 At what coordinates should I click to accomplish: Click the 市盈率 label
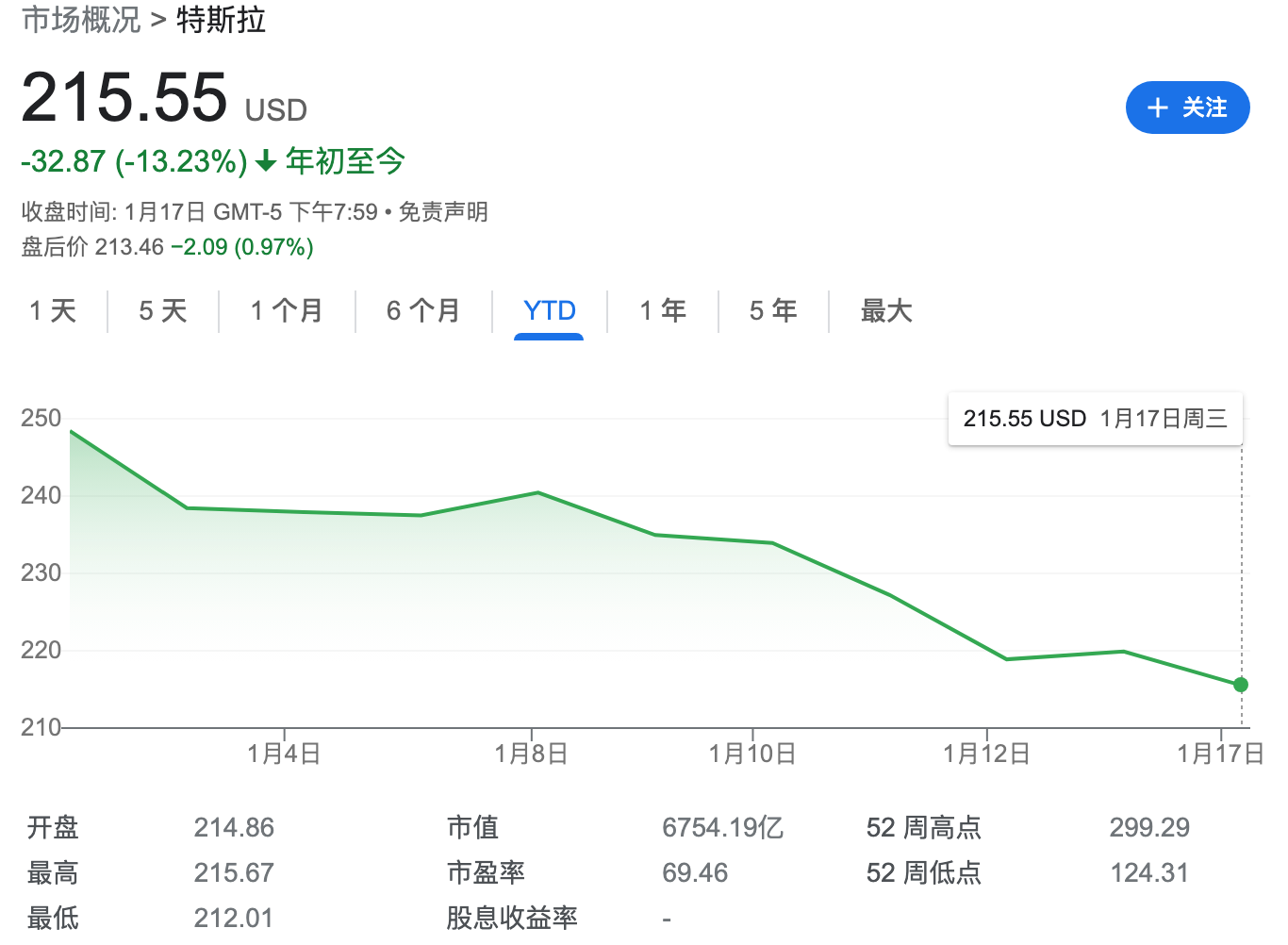(486, 872)
